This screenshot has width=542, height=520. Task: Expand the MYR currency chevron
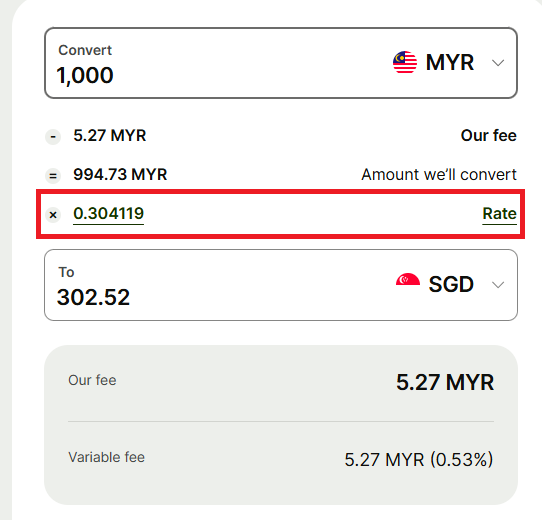tap(498, 63)
